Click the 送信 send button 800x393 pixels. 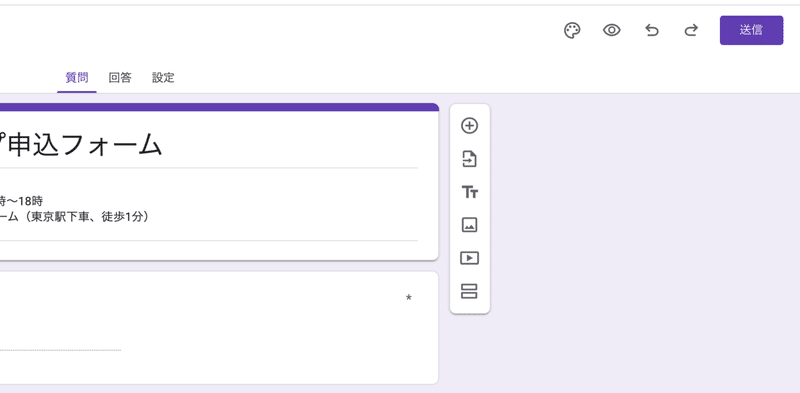tap(751, 30)
